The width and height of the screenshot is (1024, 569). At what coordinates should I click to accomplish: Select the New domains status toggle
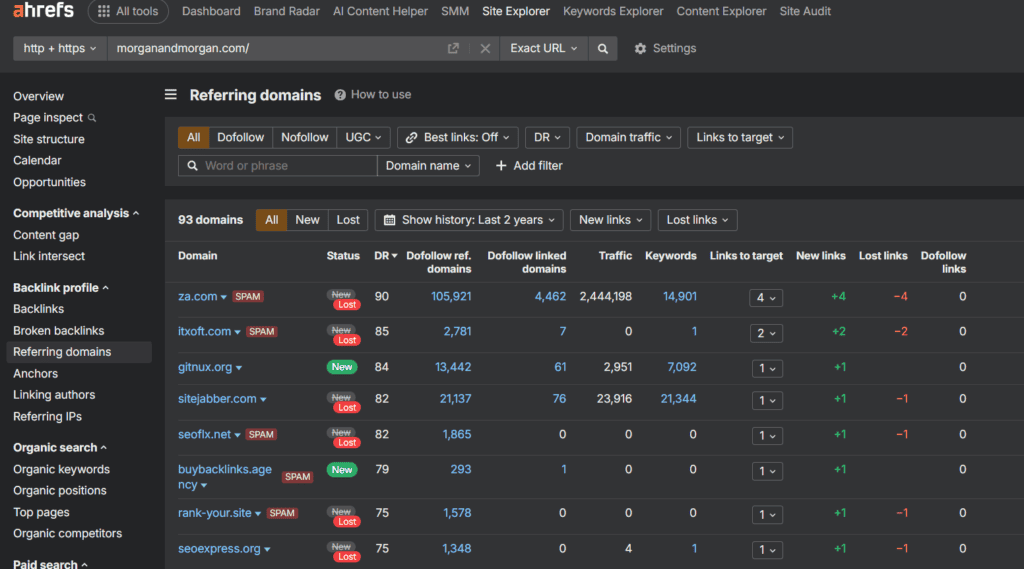(307, 220)
